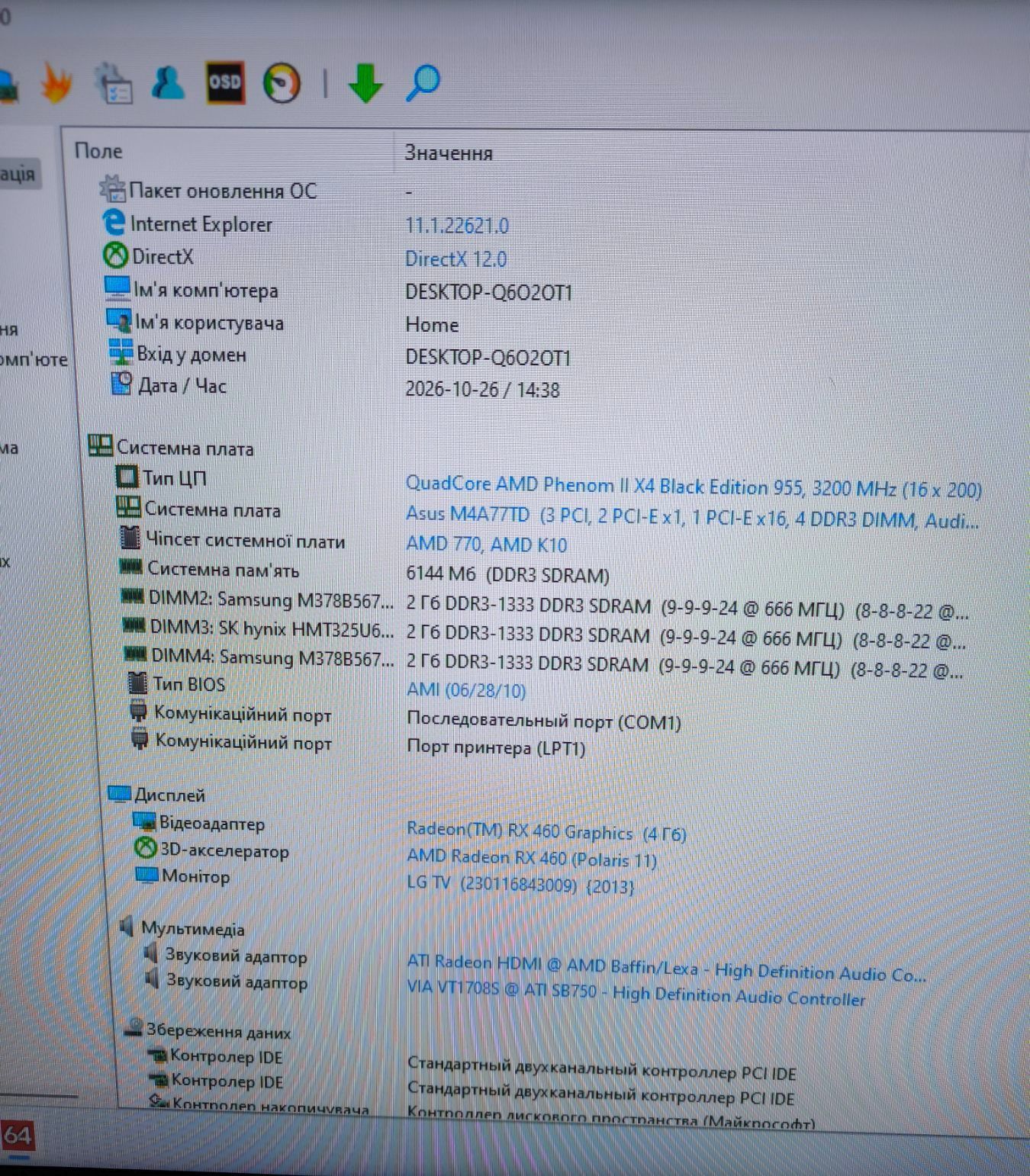Click the icon beside Вхід у домен
The height and width of the screenshot is (1176, 1030).
(x=121, y=352)
